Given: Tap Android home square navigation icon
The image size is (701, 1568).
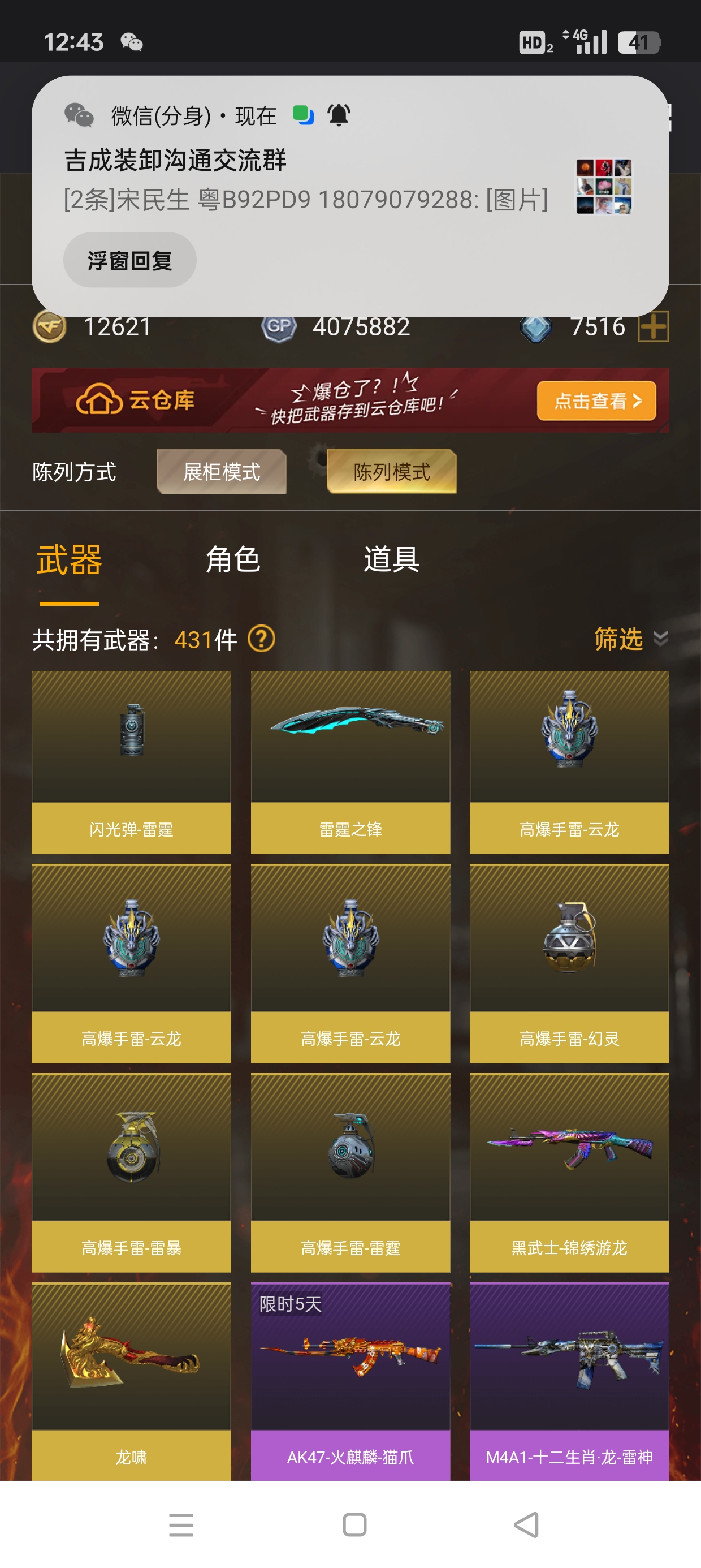Looking at the screenshot, I should tap(355, 1525).
